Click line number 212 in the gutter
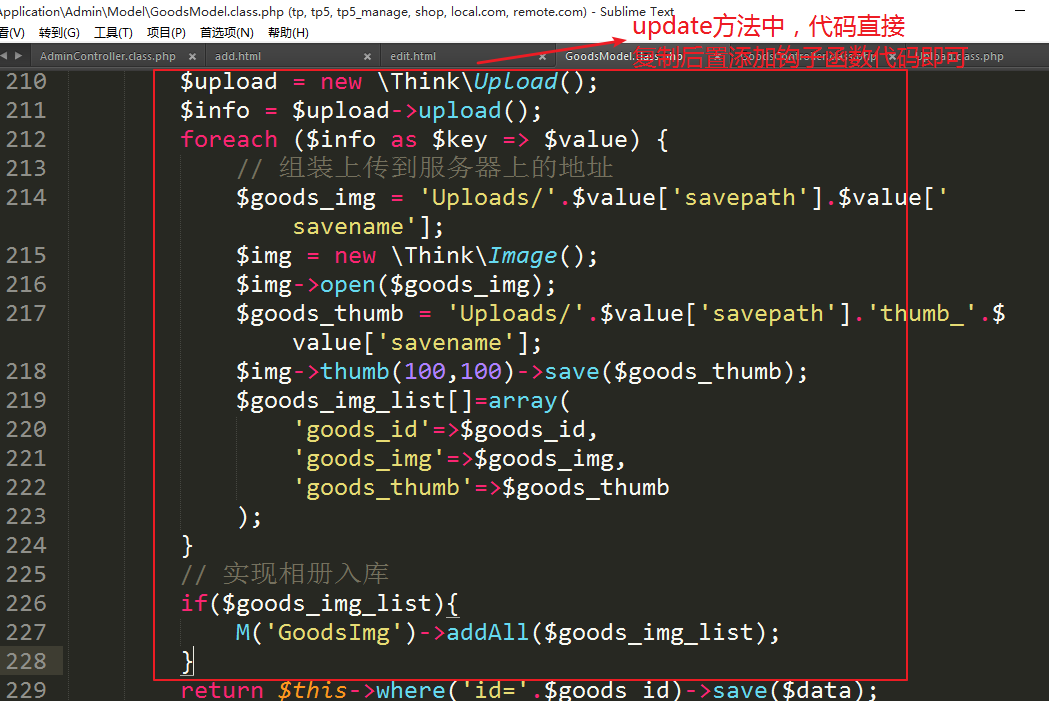 26,139
